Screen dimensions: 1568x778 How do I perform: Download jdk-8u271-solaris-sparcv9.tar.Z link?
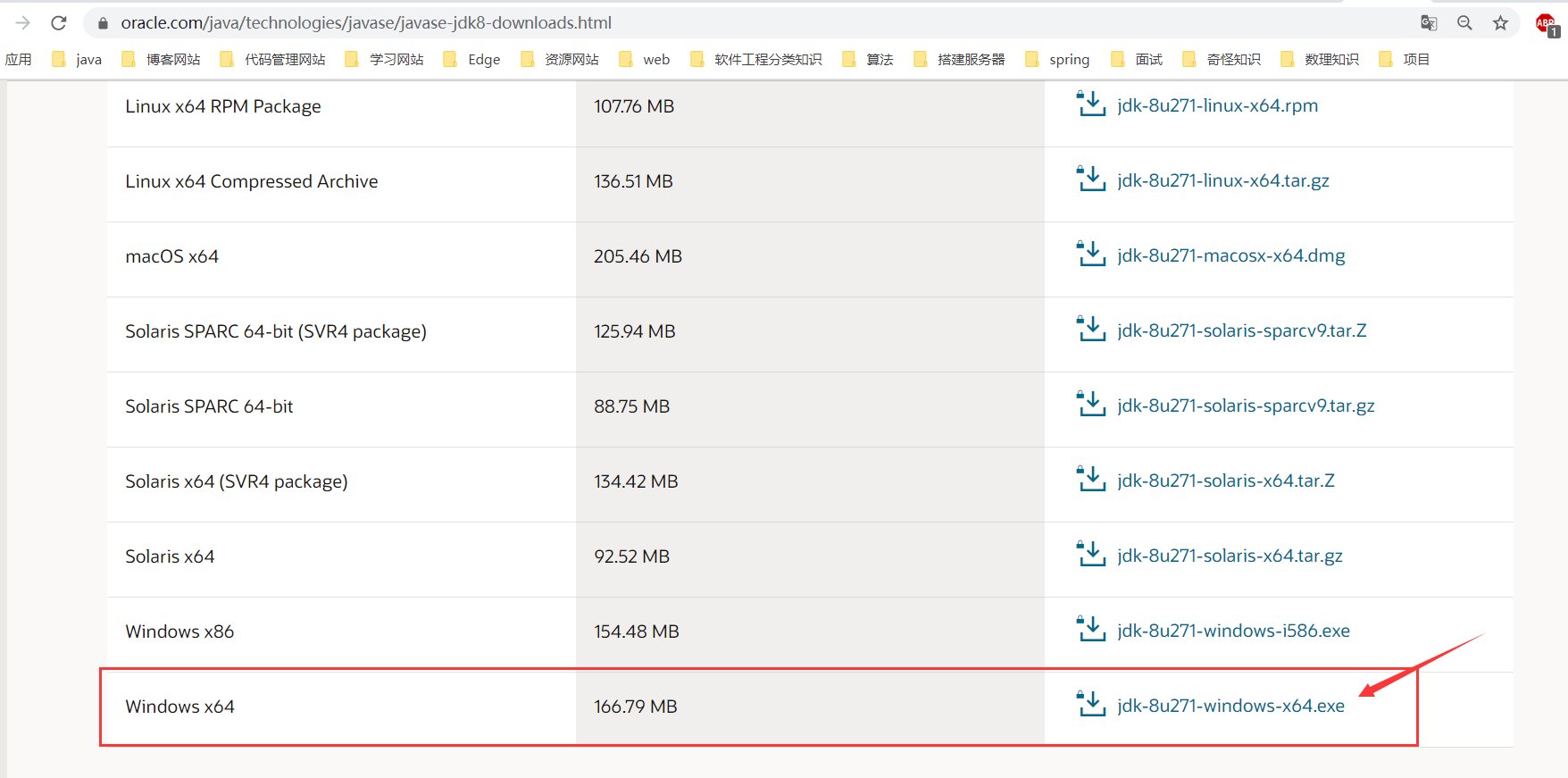(x=1242, y=330)
